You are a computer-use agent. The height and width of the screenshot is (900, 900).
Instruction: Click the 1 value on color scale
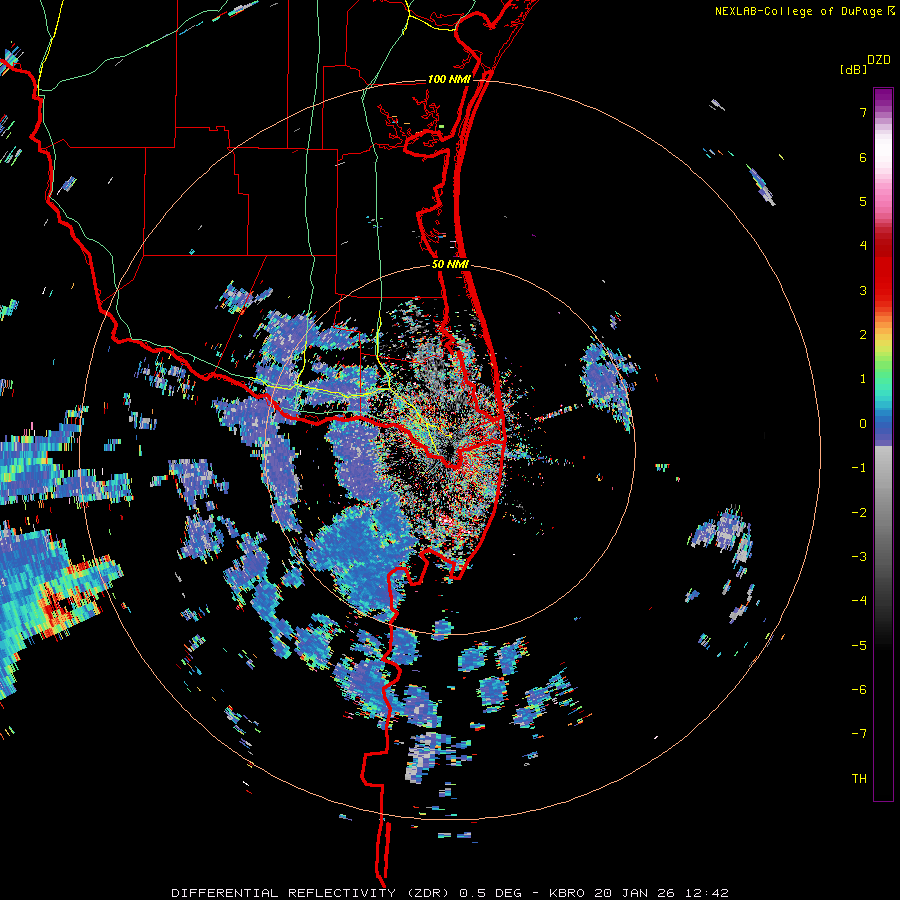click(863, 379)
